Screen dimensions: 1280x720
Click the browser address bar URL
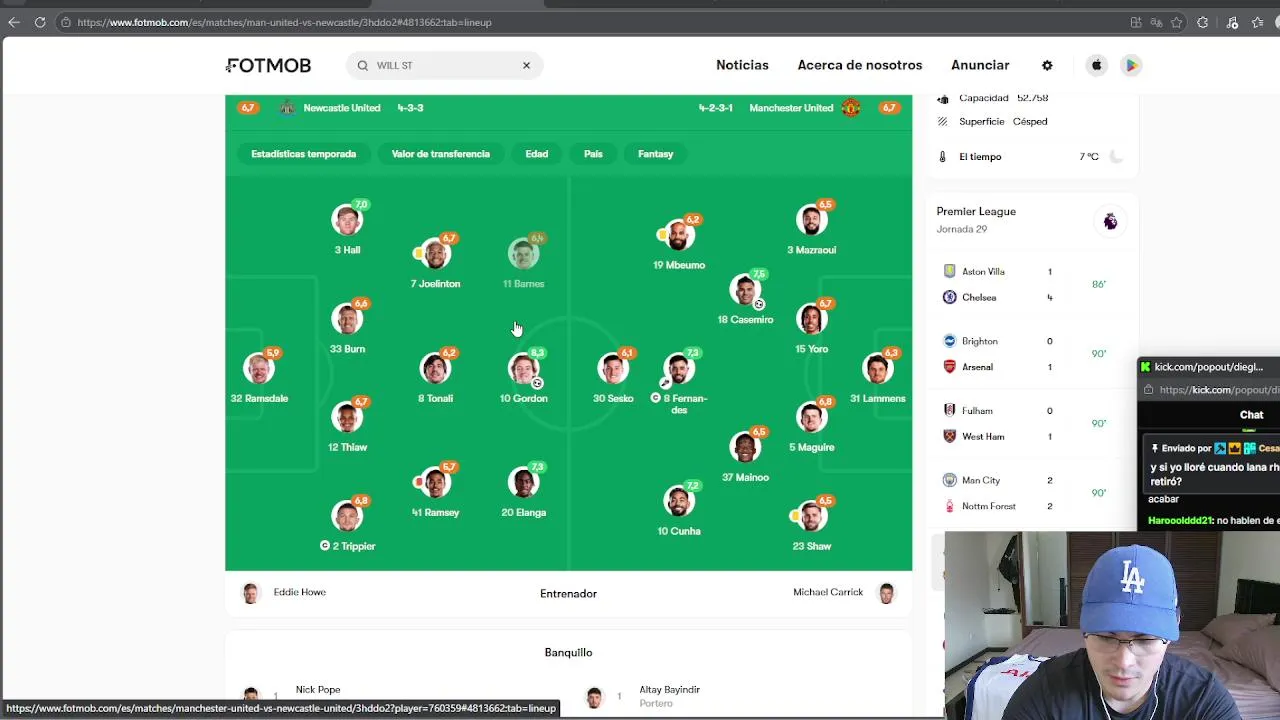284,22
